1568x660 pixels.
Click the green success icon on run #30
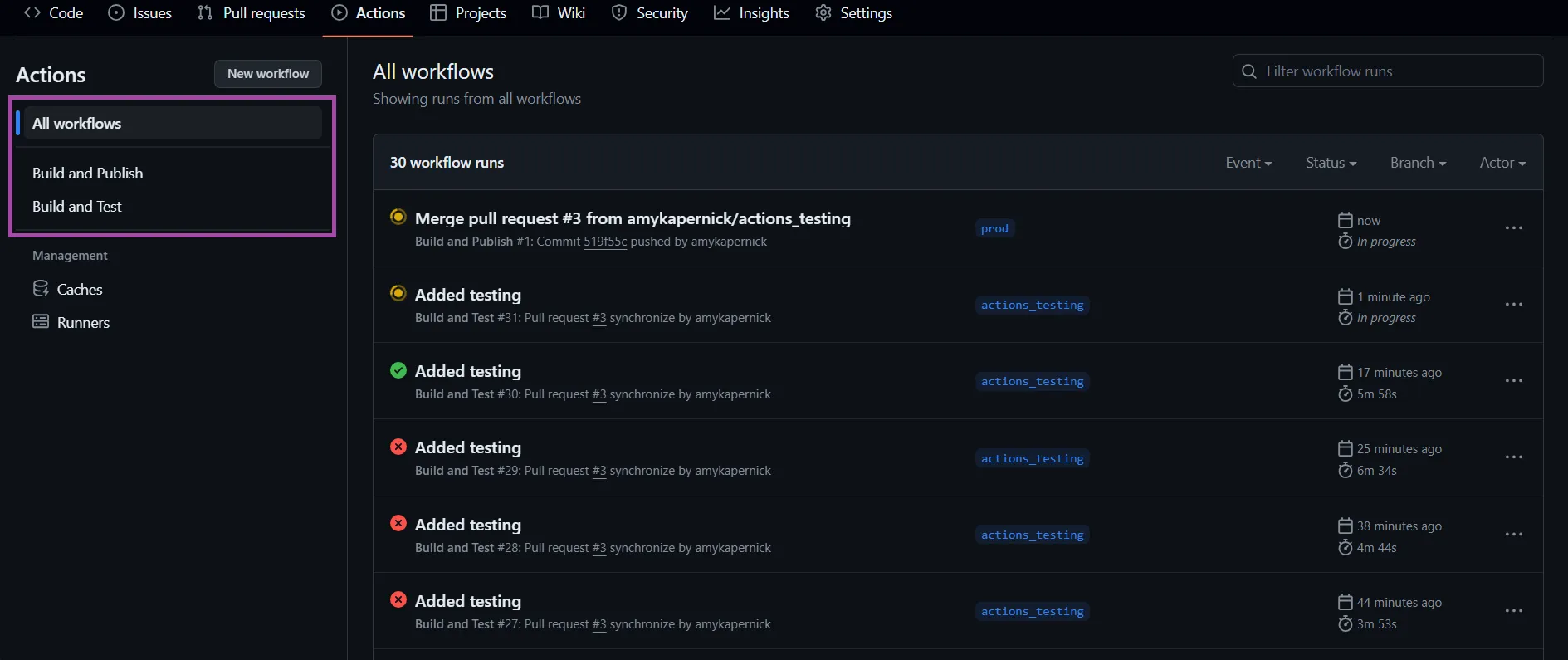[x=398, y=370]
